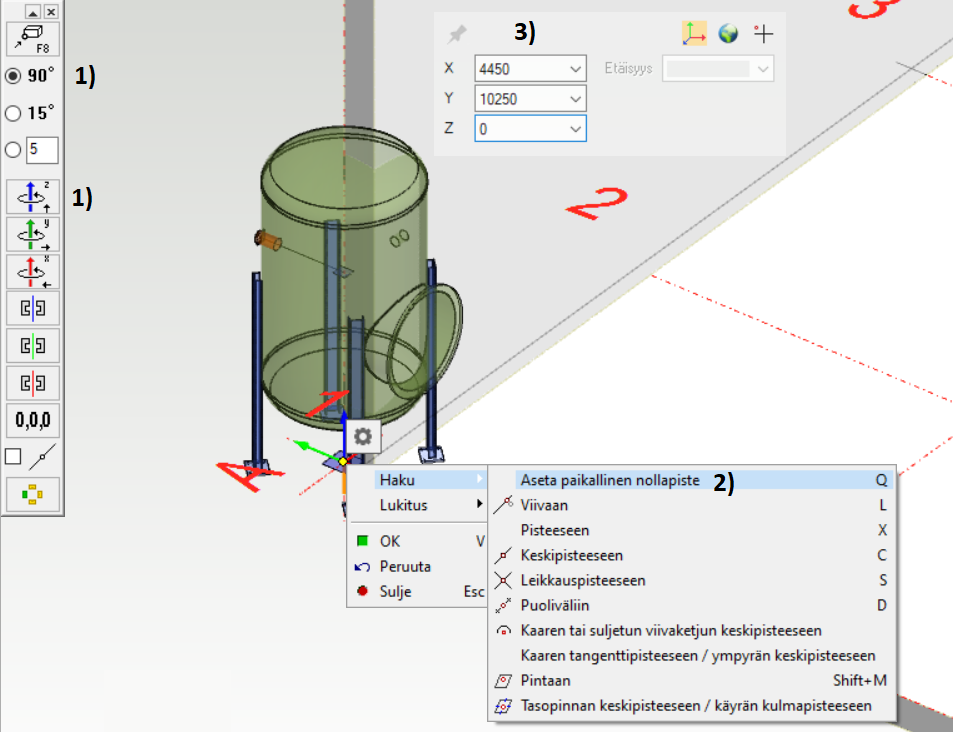Click the blue-line mirror button
953x732 pixels.
click(33, 308)
